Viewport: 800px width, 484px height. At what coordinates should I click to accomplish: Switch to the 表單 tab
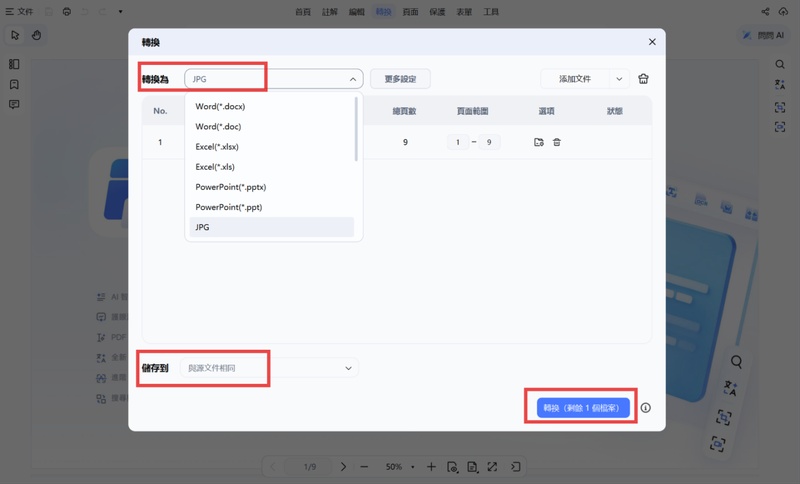click(464, 12)
